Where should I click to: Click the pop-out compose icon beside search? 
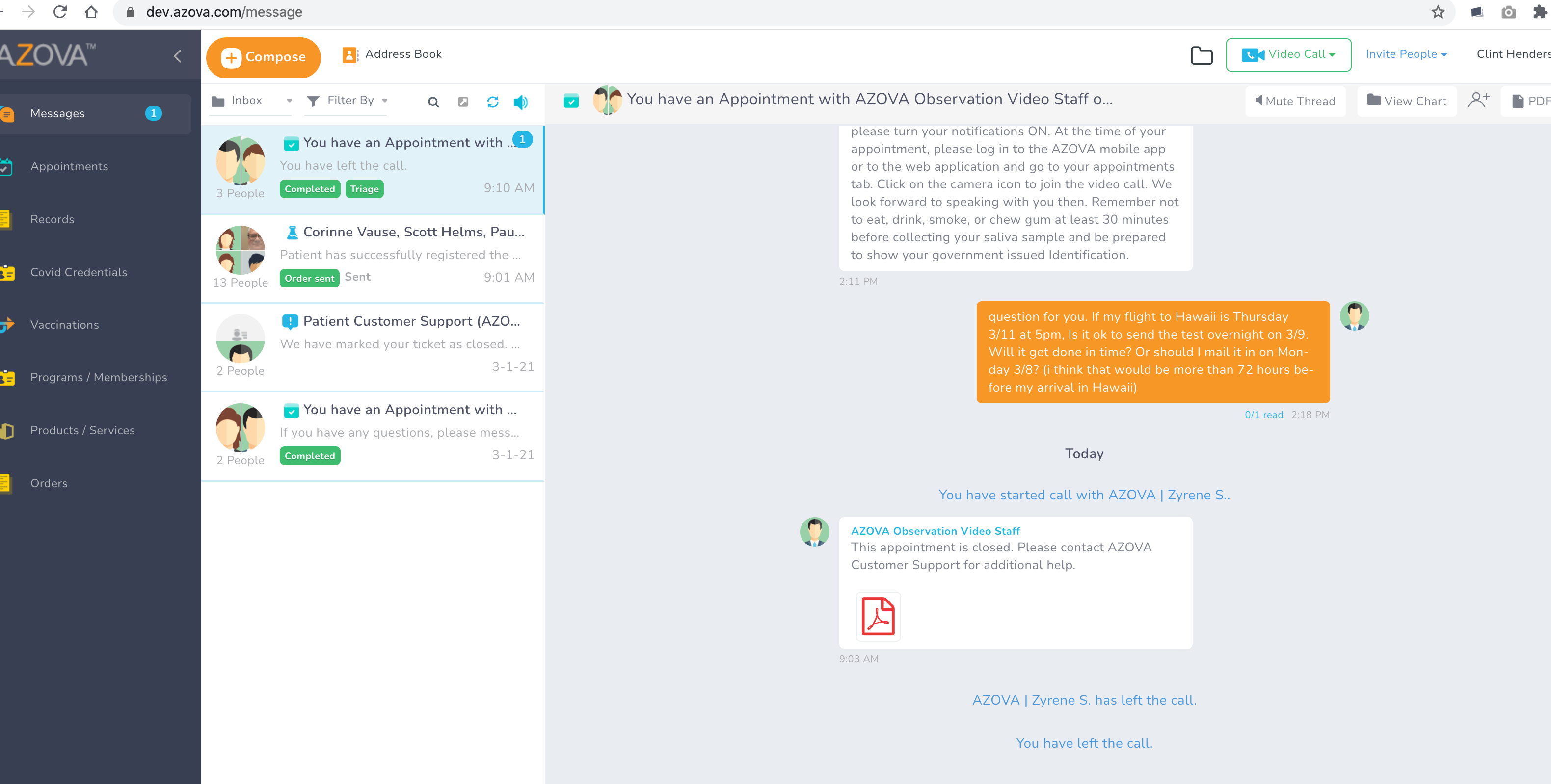pyautogui.click(x=463, y=102)
